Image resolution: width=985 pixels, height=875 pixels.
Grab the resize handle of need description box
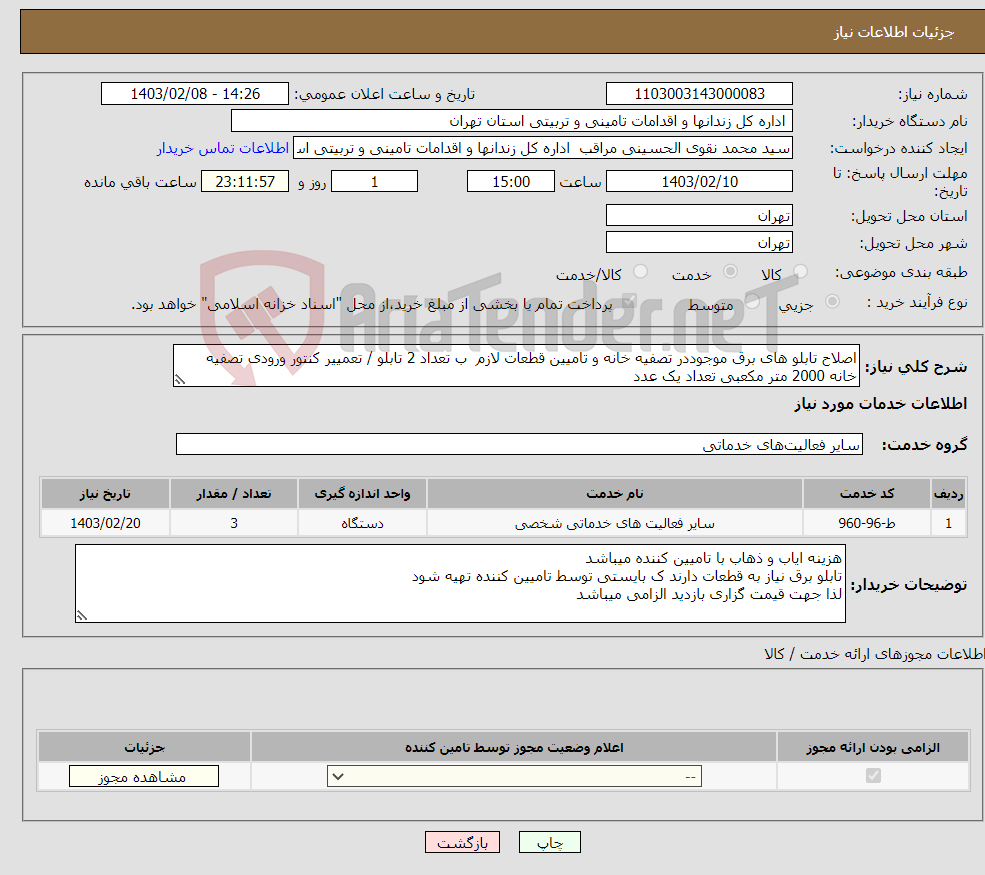pos(180,379)
